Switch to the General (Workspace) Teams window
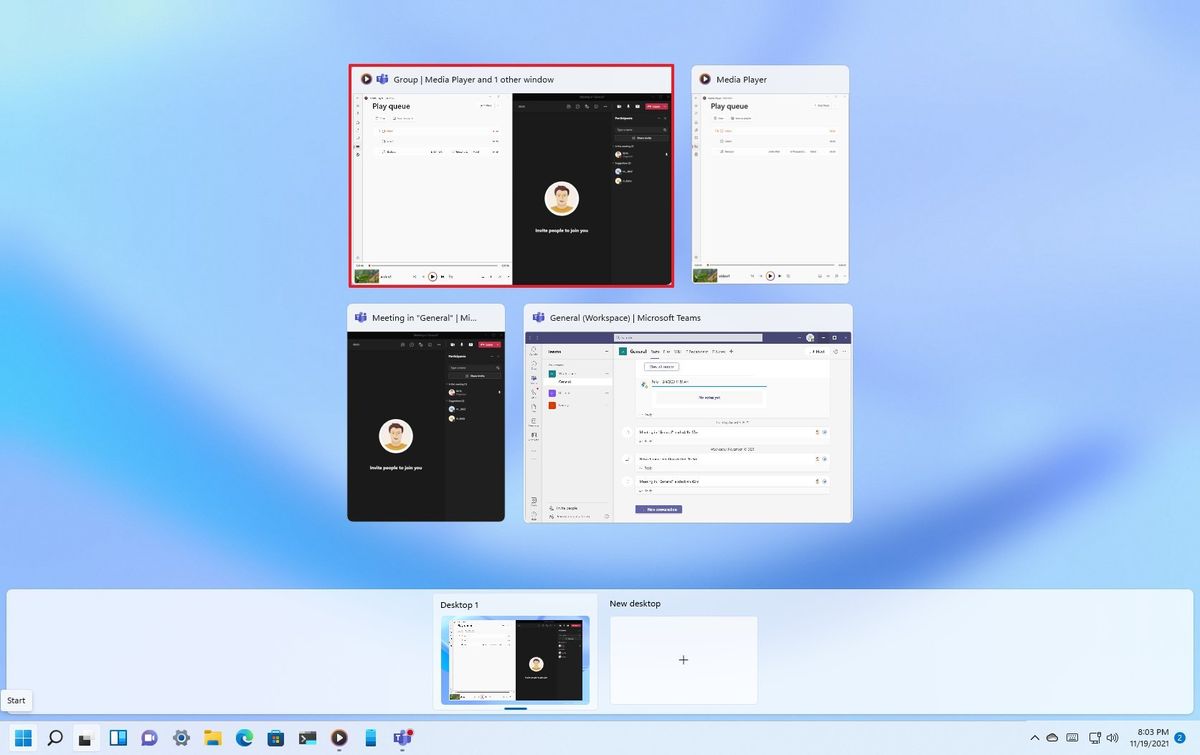Screen dimensions: 1200x755 pos(687,415)
